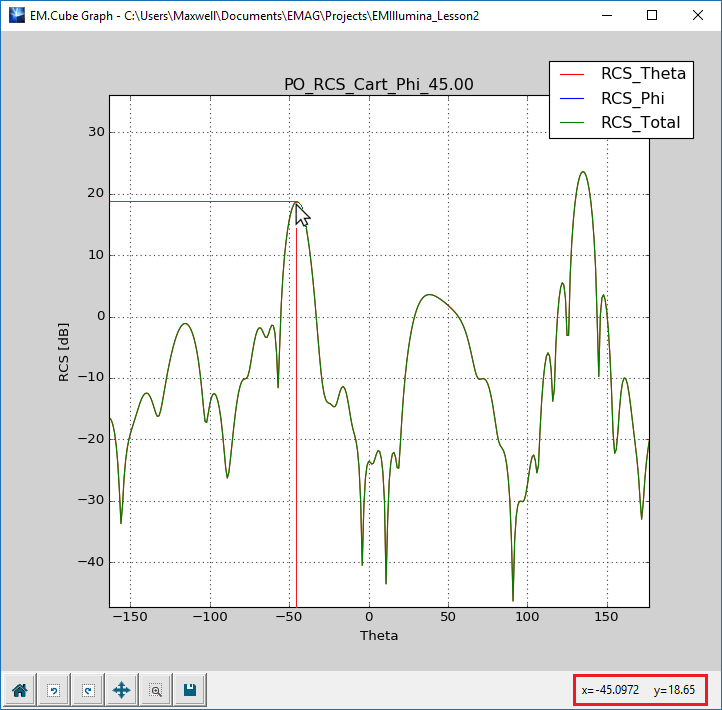Minimize the graph window
This screenshot has width=722, height=710.
pos(606,15)
